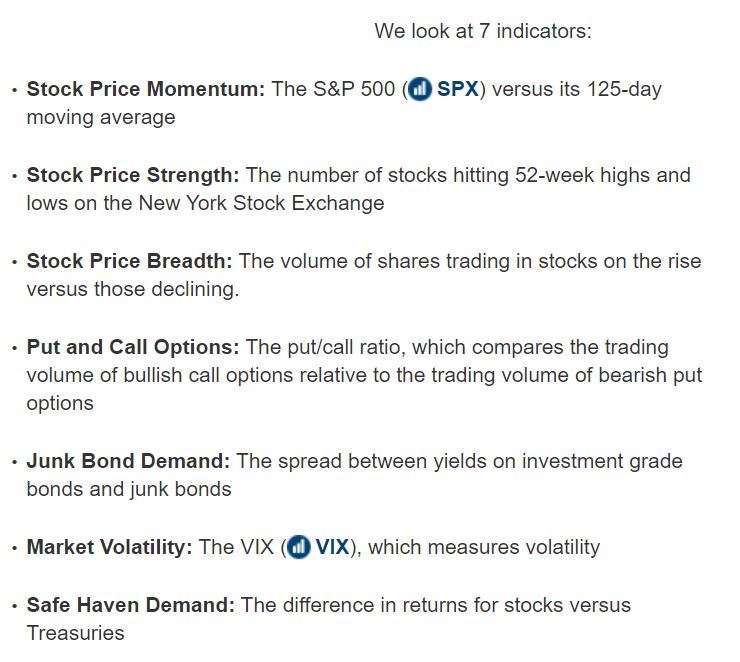Image resolution: width=740 pixels, height=662 pixels.
Task: Click the word 'Treasuries' at the bottom
Action: (76, 633)
